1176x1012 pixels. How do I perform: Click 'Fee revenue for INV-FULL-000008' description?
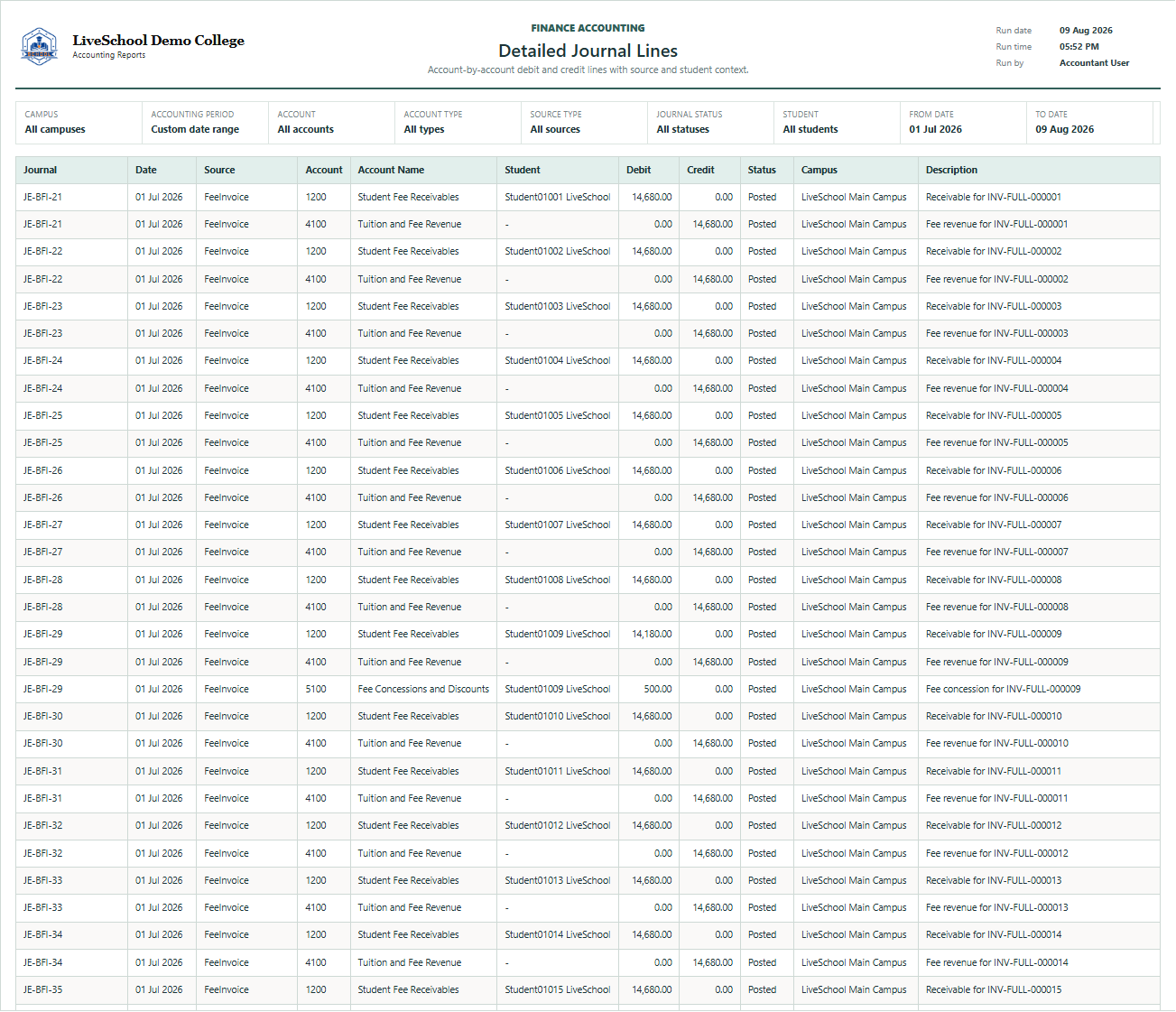[996, 607]
